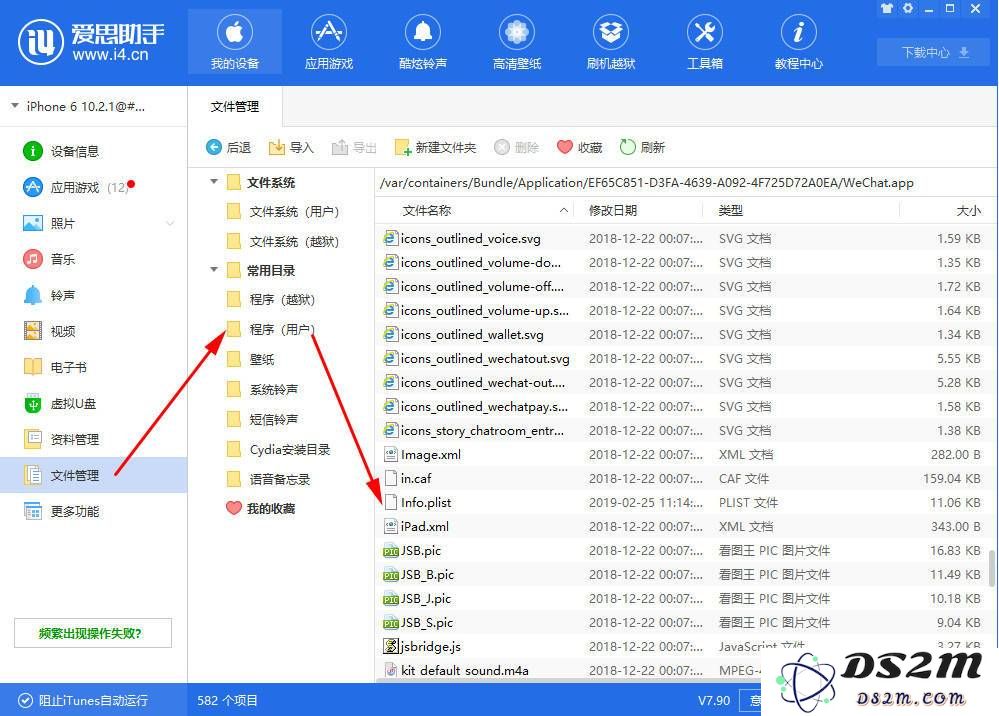Select 语音备忘录 folder

pyautogui.click(x=269, y=479)
